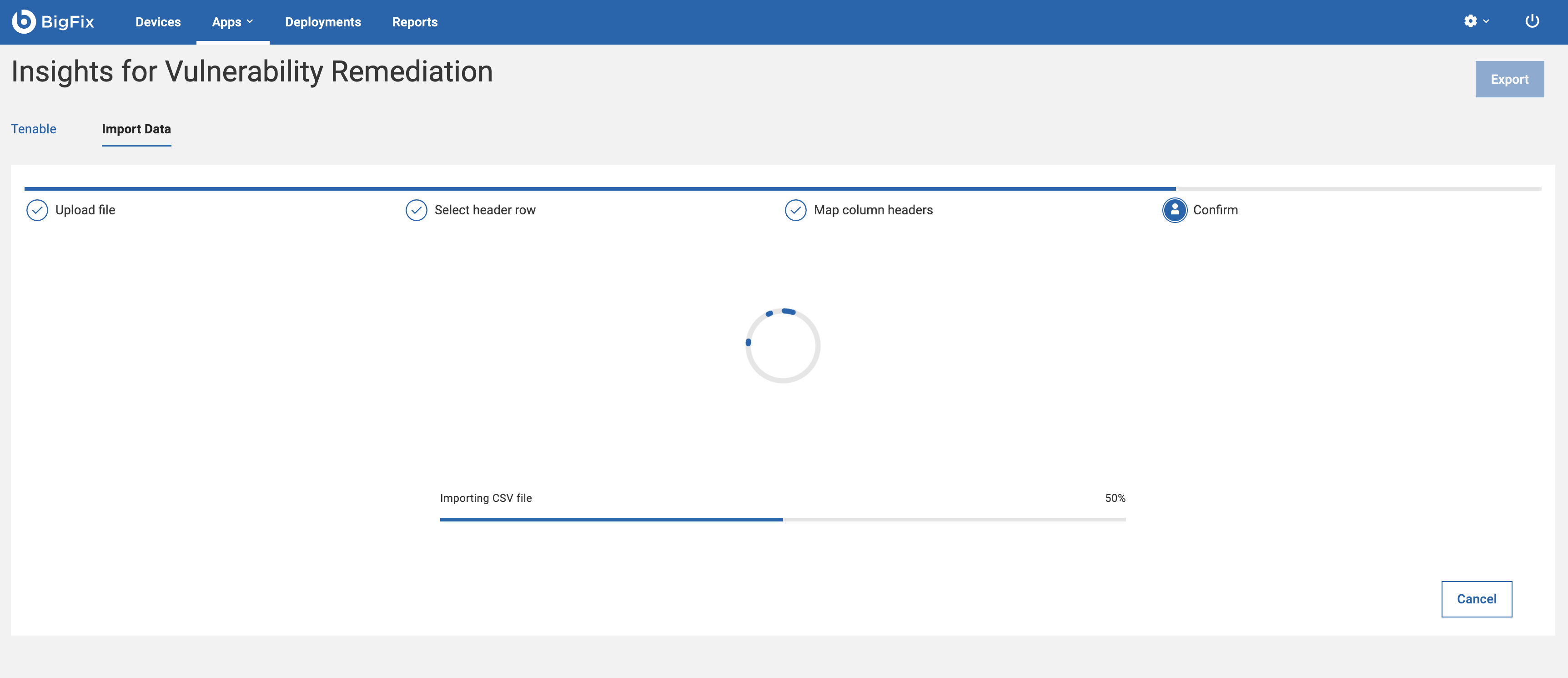Open the settings gear menu
The image size is (1568, 678).
point(1470,21)
